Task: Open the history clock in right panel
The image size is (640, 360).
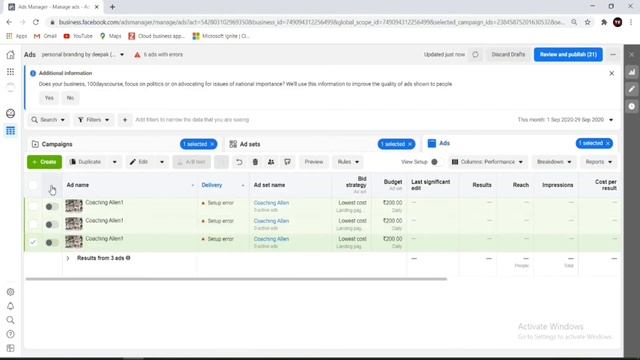Action: coord(632,106)
